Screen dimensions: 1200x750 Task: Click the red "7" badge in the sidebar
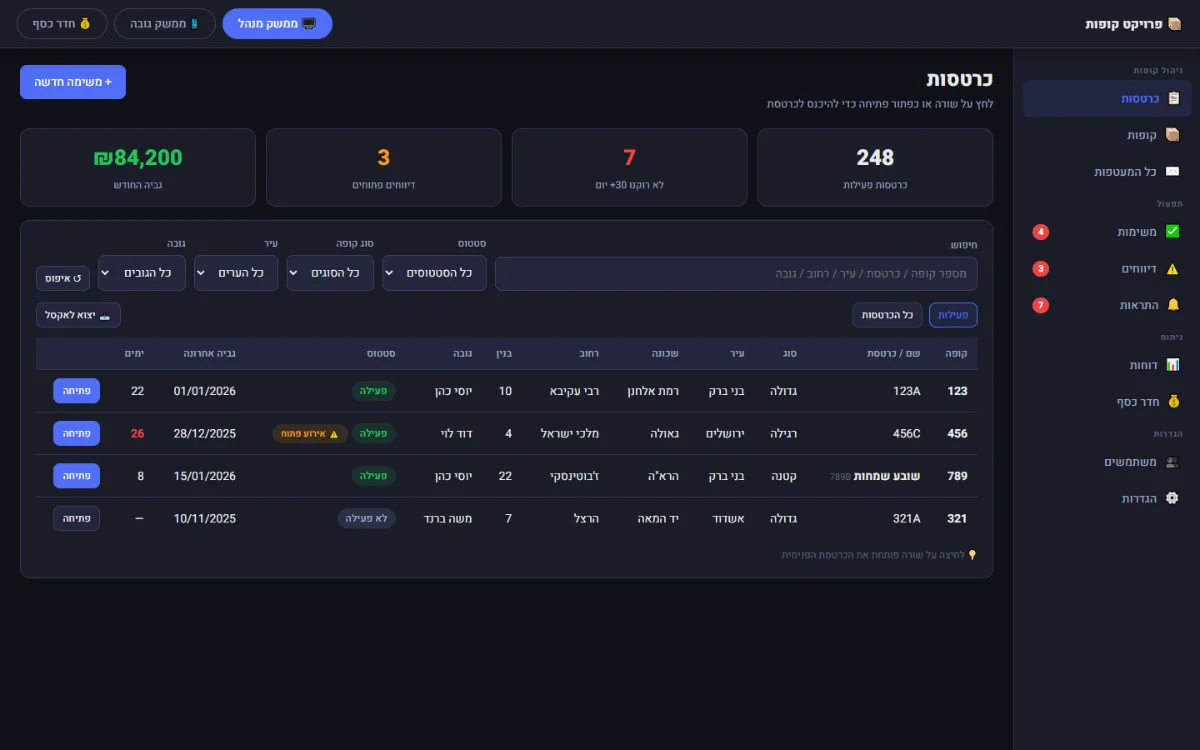(1041, 305)
